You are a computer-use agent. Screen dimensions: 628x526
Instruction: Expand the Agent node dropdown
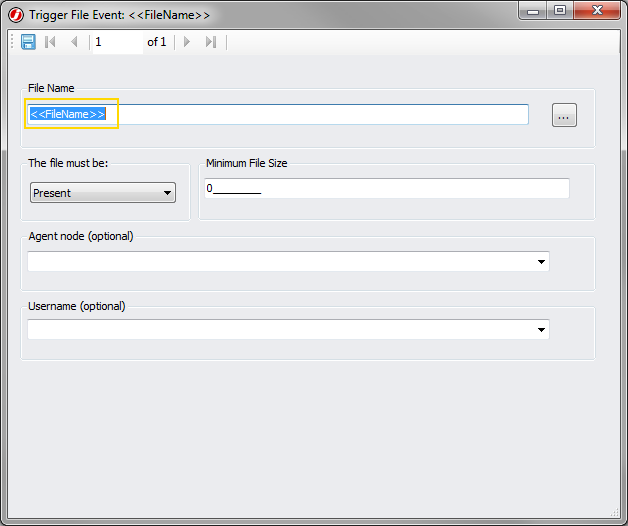541,262
